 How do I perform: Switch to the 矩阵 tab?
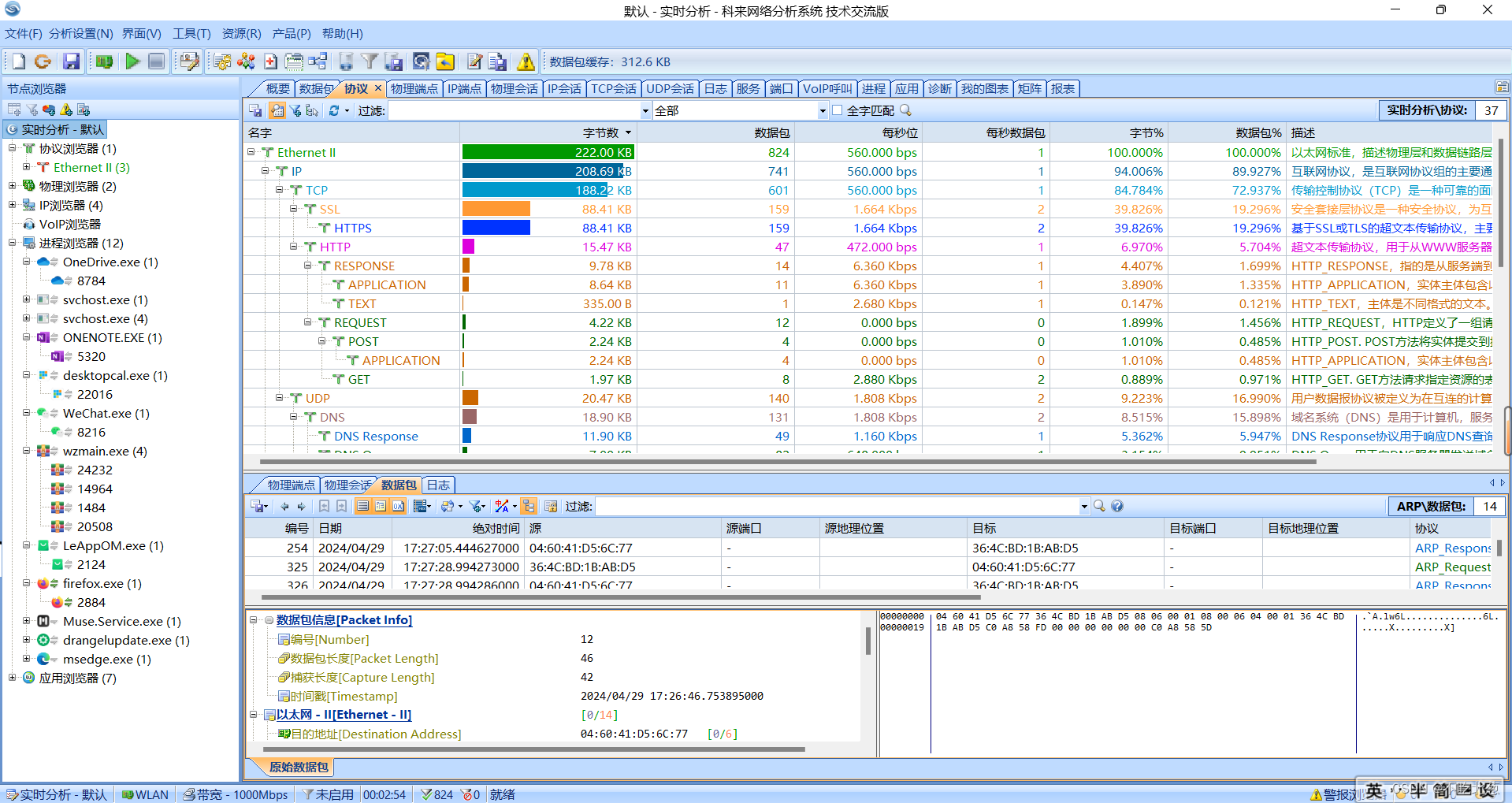point(1029,88)
